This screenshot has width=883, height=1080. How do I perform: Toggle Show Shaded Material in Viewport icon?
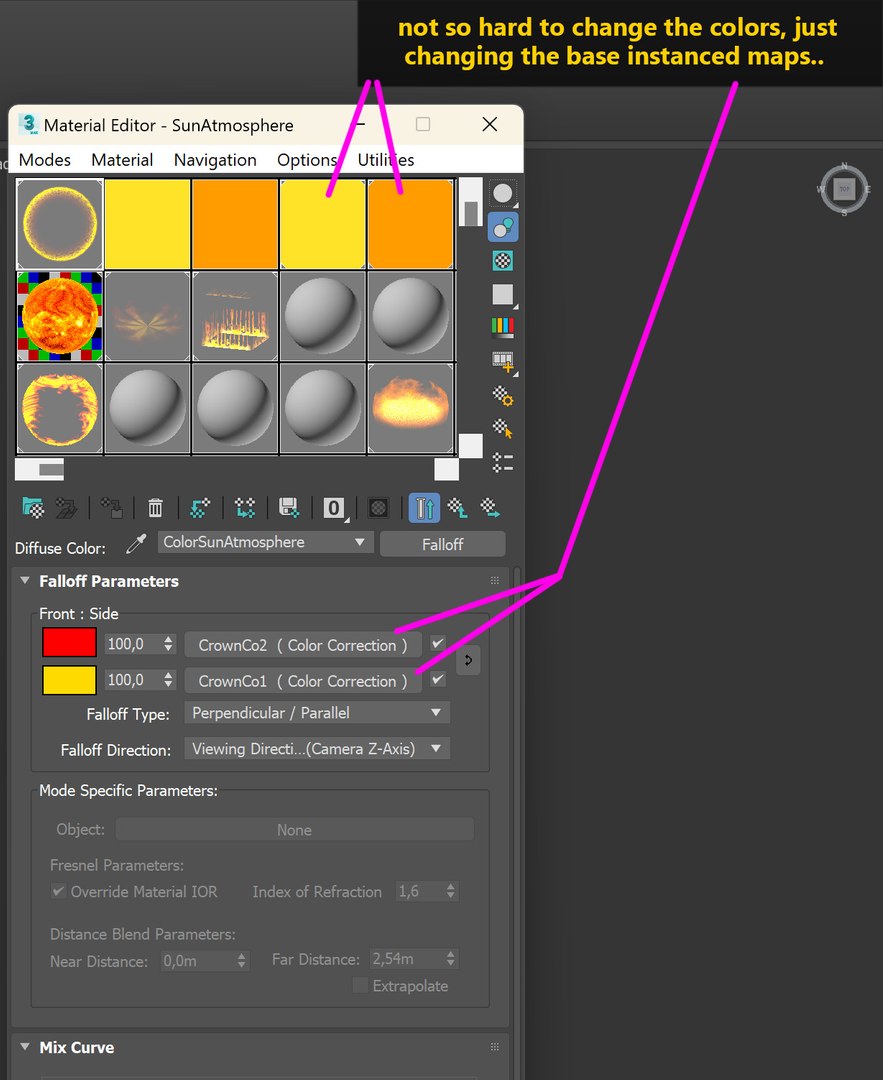377,508
